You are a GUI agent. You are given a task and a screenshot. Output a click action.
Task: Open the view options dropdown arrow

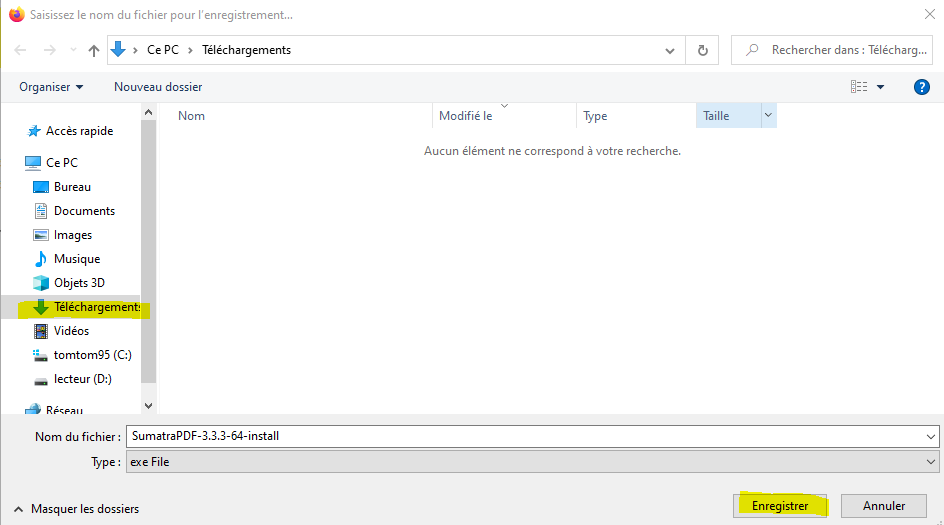click(880, 87)
